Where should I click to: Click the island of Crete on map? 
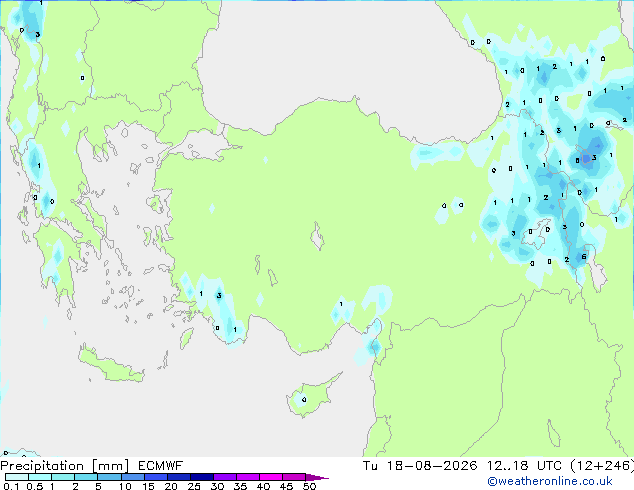110,365
